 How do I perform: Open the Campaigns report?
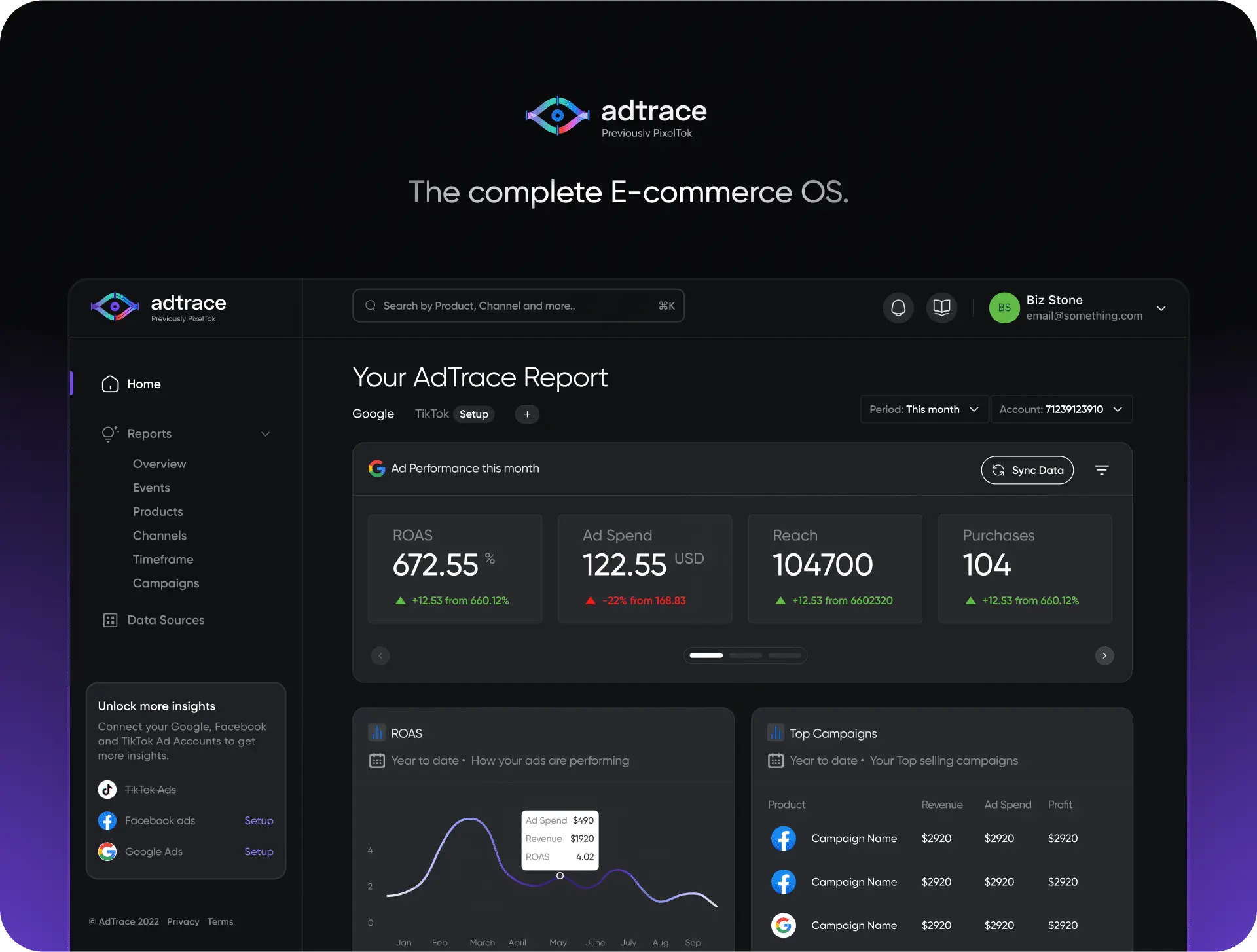point(166,583)
